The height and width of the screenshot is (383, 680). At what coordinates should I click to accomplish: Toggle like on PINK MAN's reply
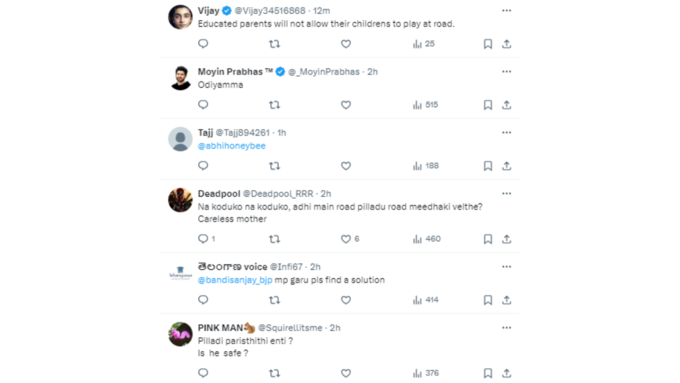pyautogui.click(x=346, y=373)
